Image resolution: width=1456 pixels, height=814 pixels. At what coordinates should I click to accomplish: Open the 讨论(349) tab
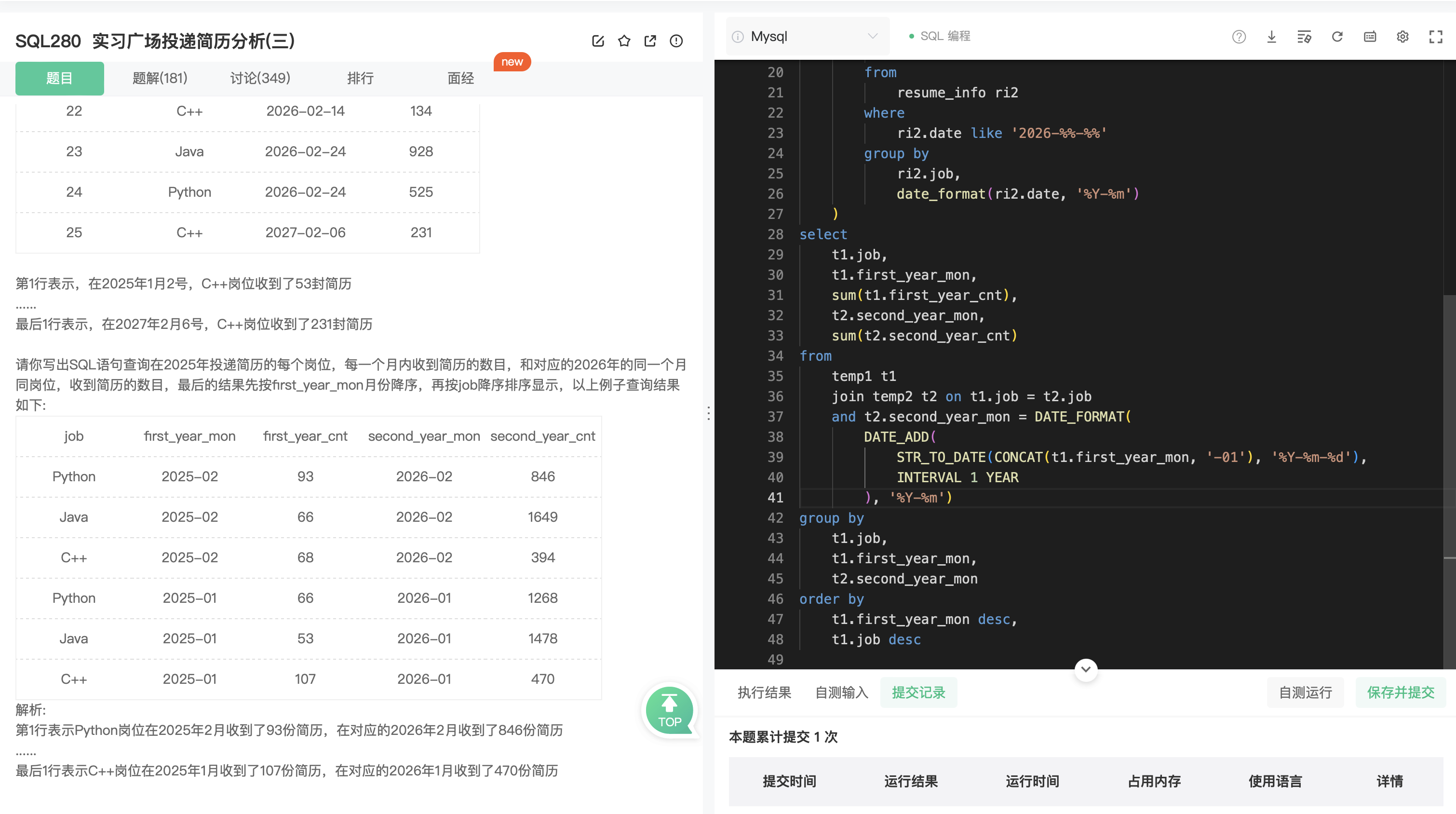coord(260,78)
